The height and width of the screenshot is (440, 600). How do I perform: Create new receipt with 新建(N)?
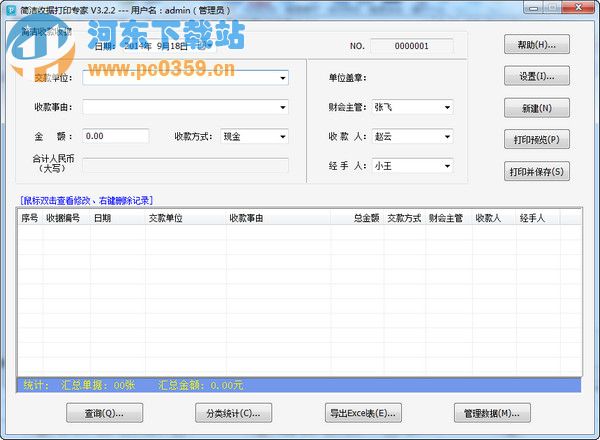click(536, 108)
